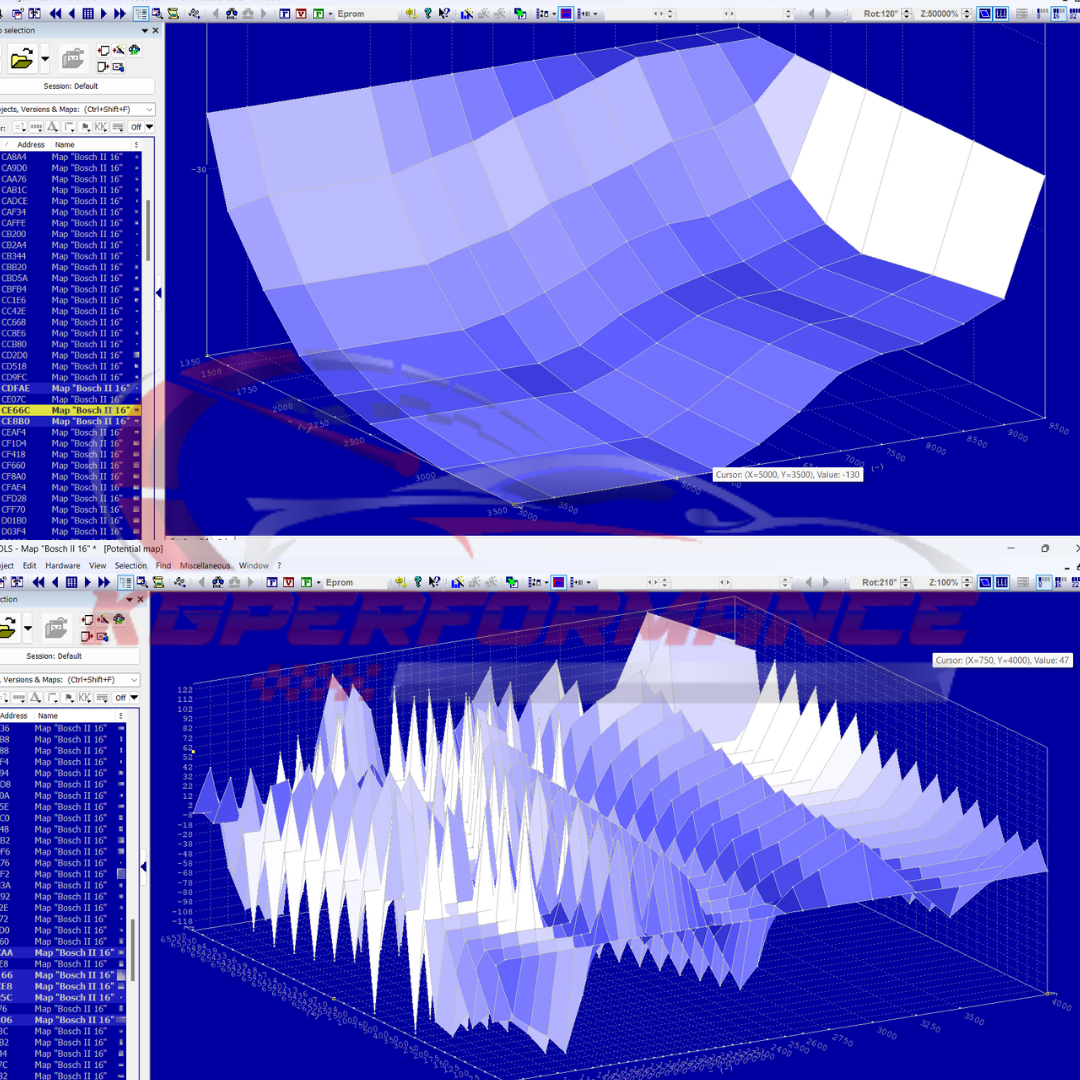Screen dimensions: 1080x1080
Task: Adjust top Rot:120° rotation spinner
Action: point(907,14)
